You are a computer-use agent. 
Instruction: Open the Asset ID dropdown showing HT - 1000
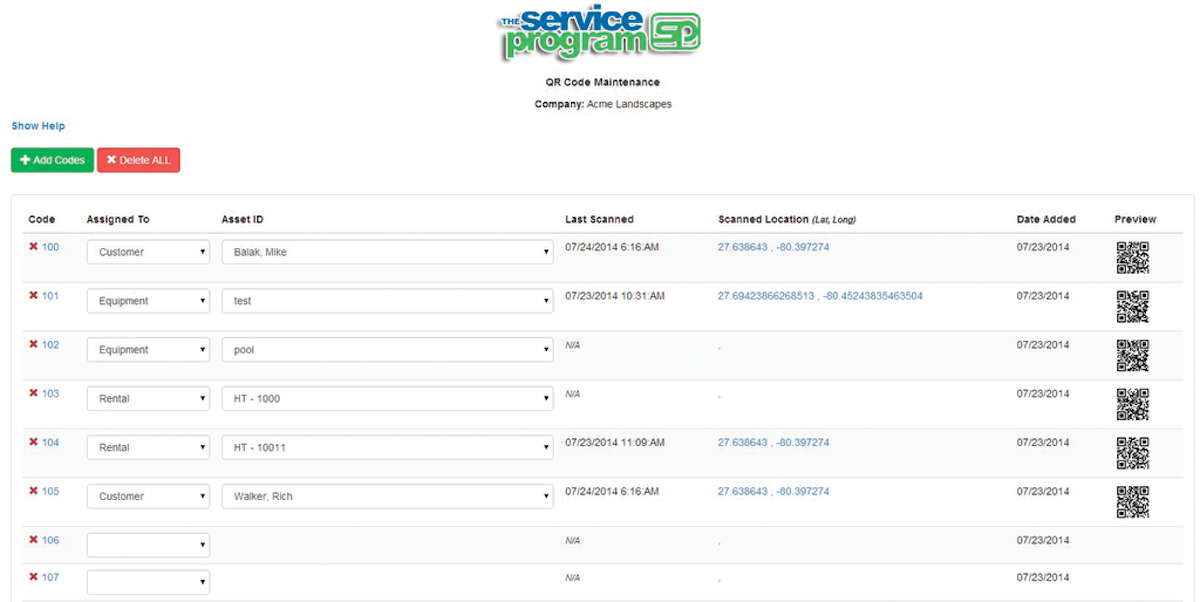coord(387,398)
